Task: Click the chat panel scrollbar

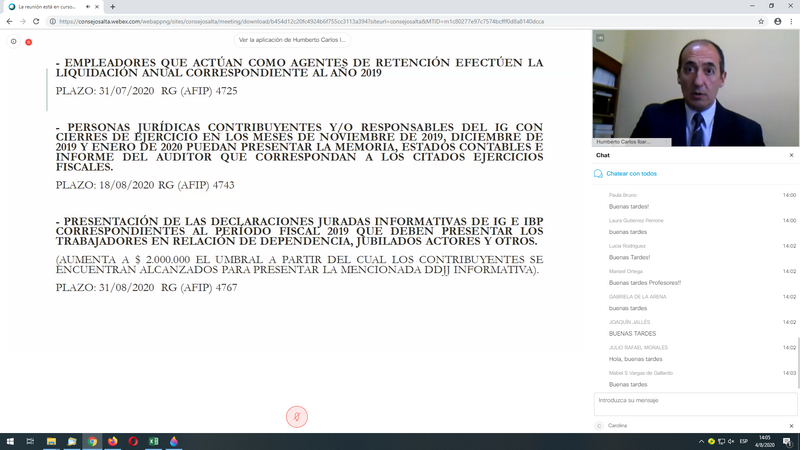Action: click(798, 362)
